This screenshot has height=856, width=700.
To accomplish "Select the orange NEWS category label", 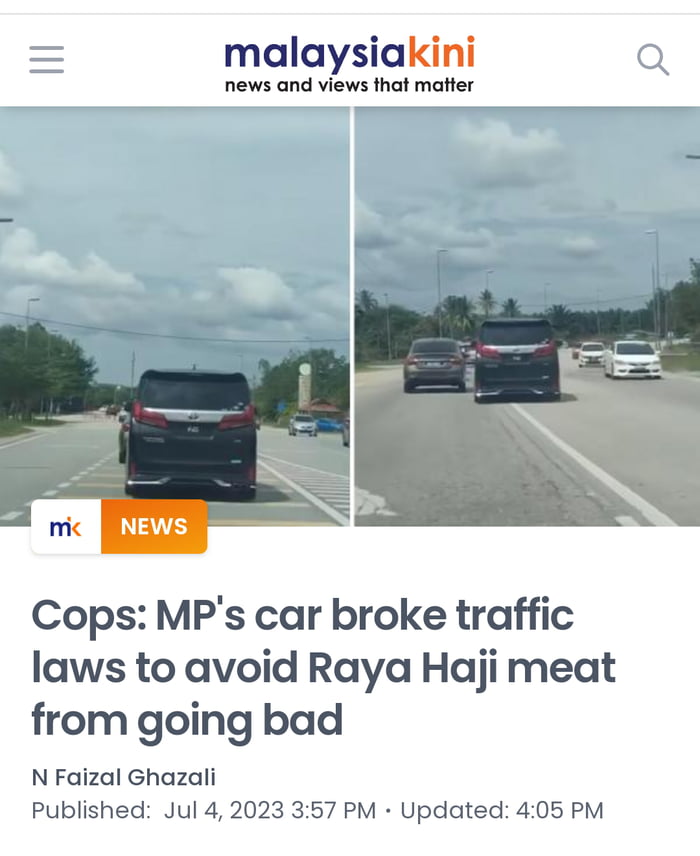I will [x=154, y=527].
